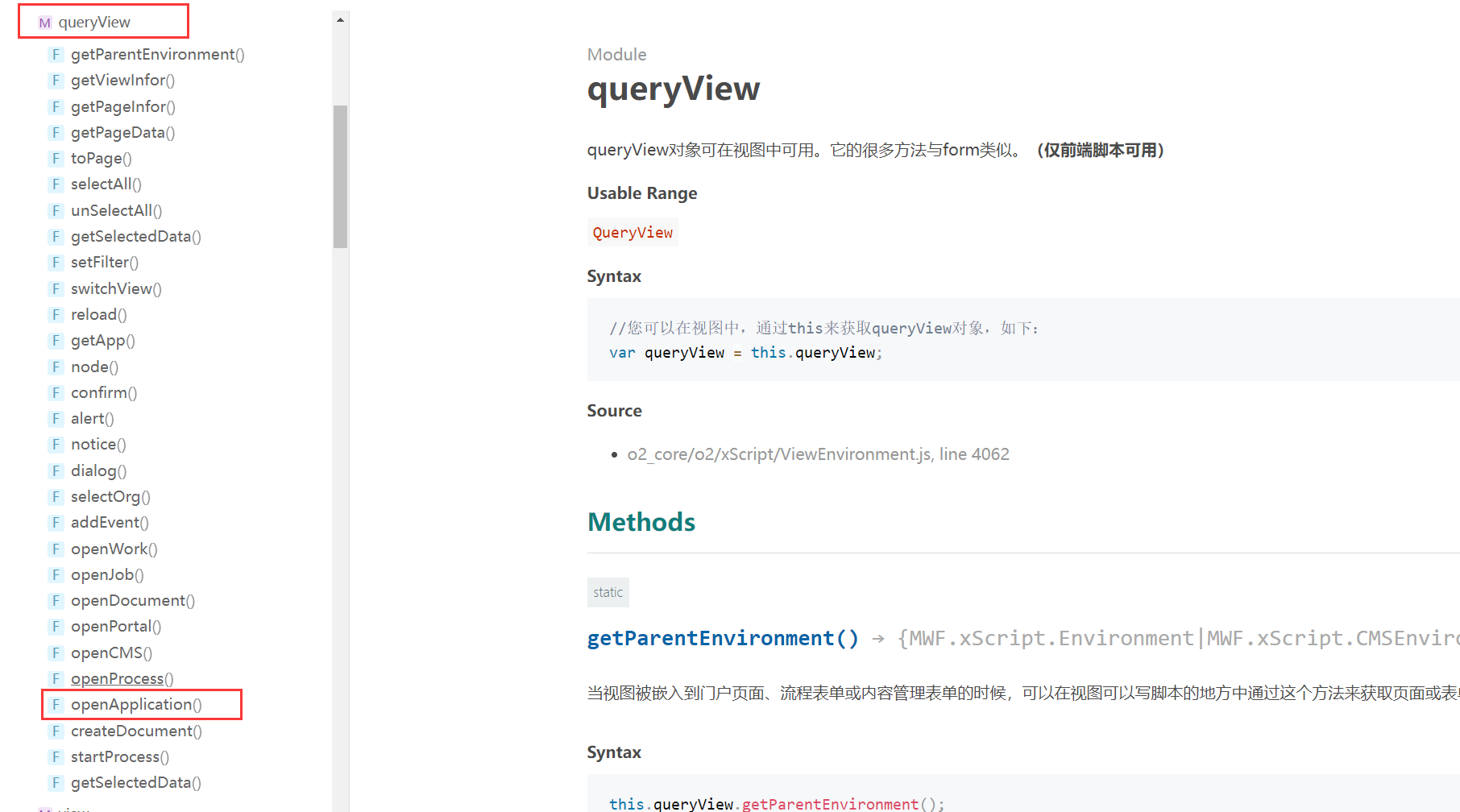Click the F icon beside dialog()

click(56, 471)
